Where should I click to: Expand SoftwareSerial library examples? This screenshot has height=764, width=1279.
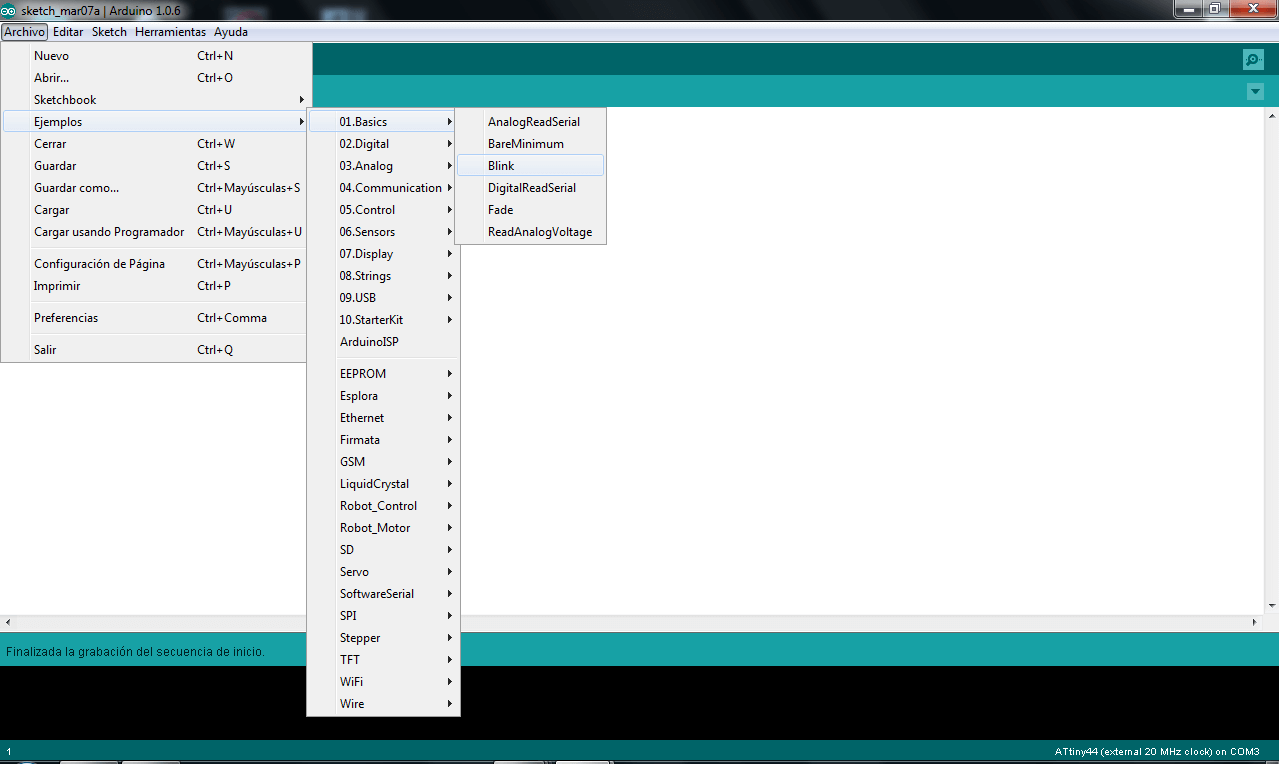point(383,594)
